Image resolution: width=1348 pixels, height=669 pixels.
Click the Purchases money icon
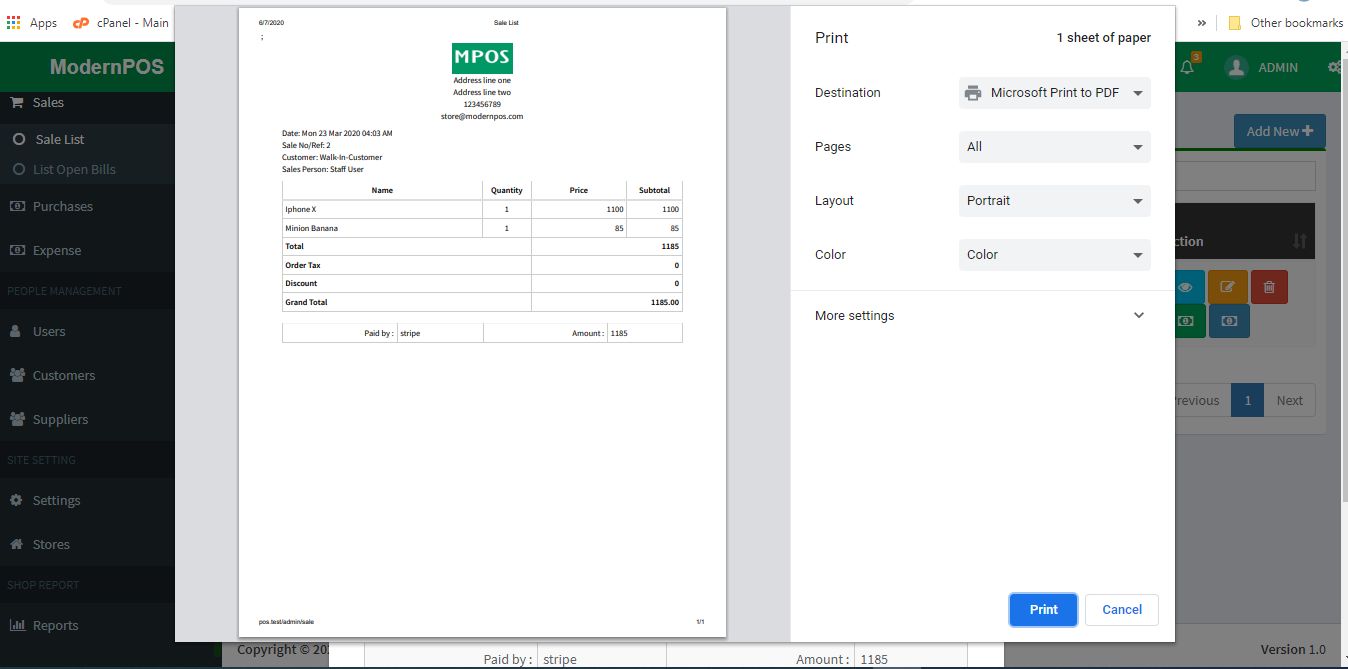(x=17, y=206)
